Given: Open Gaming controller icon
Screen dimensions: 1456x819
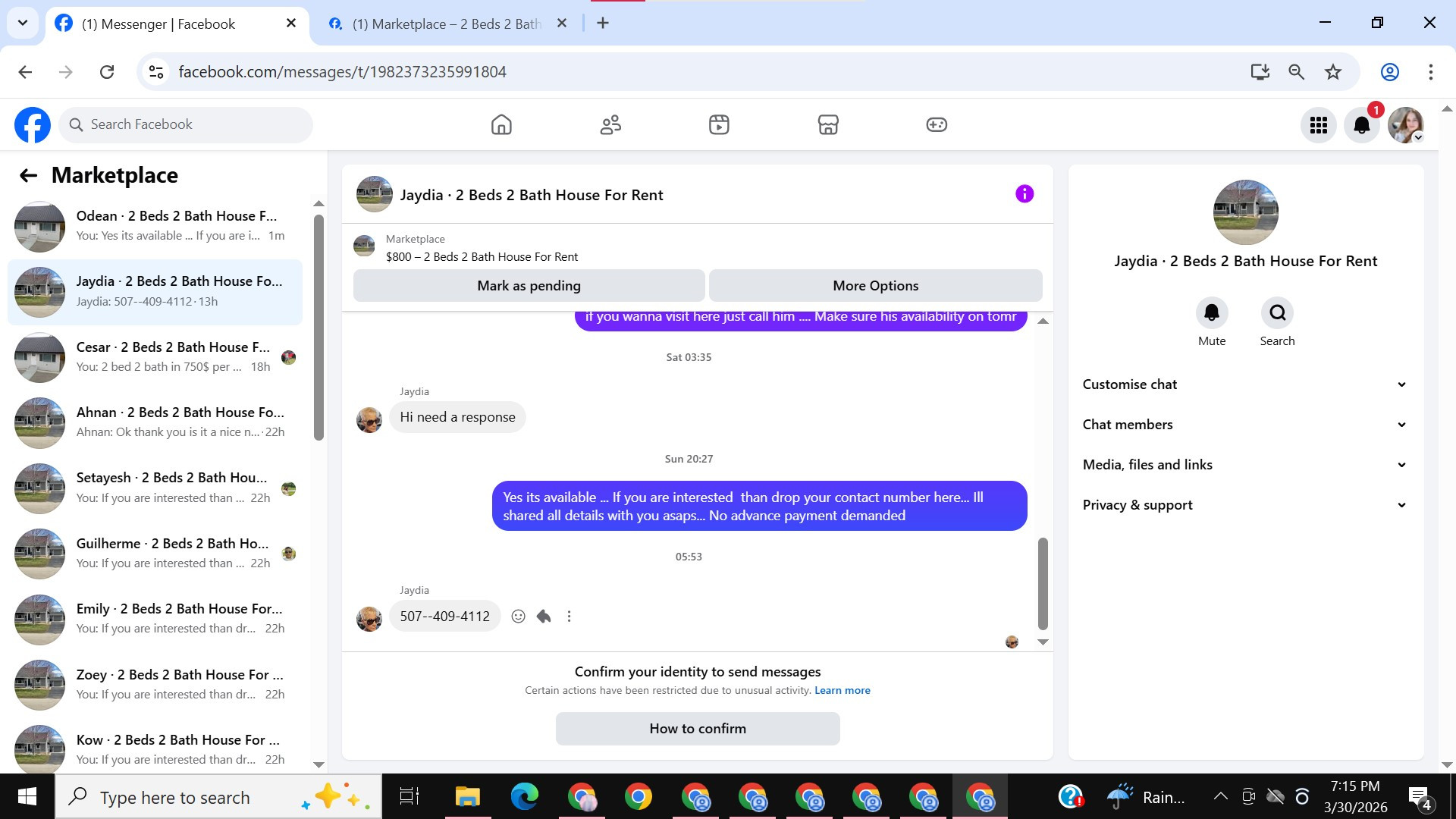Looking at the screenshot, I should click(x=937, y=124).
